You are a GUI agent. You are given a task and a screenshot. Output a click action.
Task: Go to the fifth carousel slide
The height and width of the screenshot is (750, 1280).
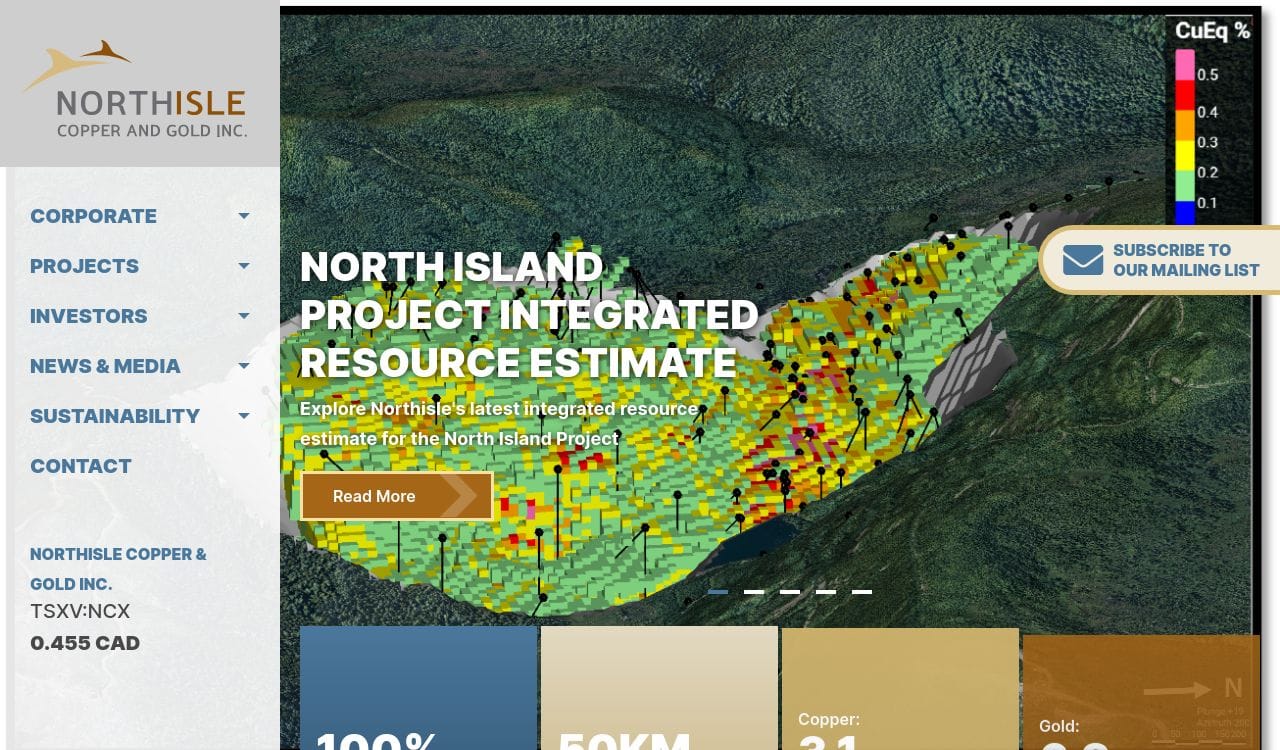pos(862,592)
